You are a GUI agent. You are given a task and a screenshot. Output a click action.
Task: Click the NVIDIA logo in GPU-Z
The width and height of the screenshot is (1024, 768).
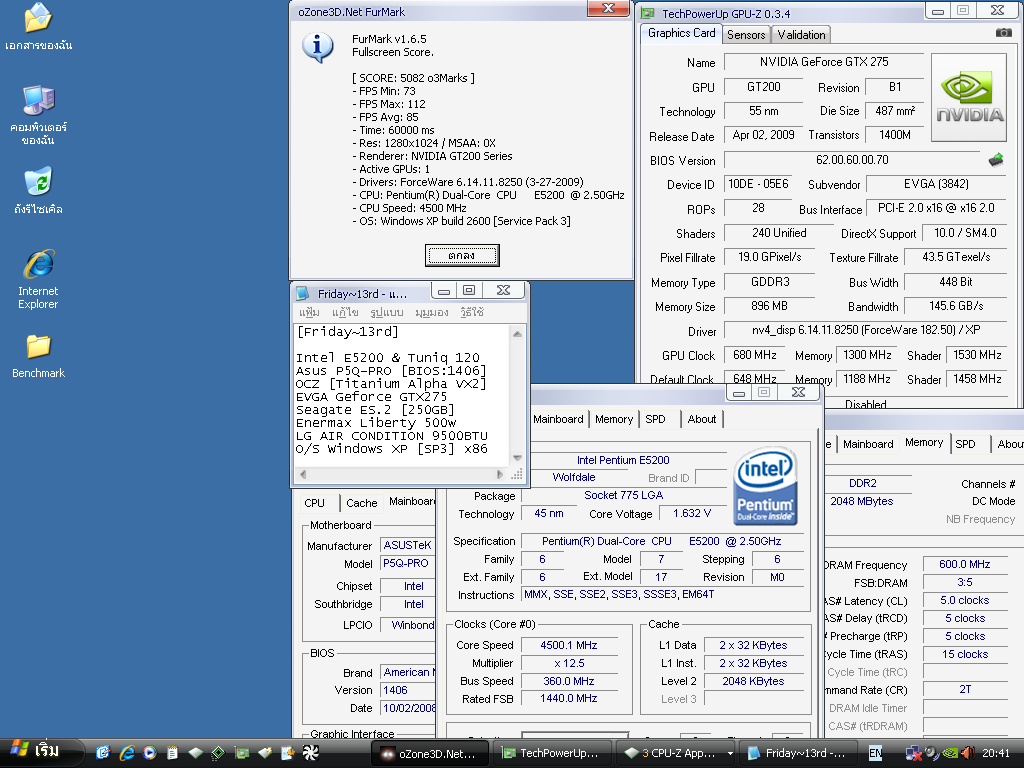tap(968, 97)
